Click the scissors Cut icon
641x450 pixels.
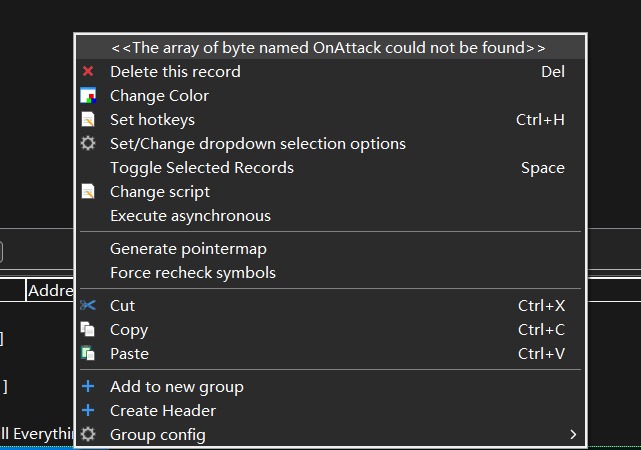tap(88, 306)
